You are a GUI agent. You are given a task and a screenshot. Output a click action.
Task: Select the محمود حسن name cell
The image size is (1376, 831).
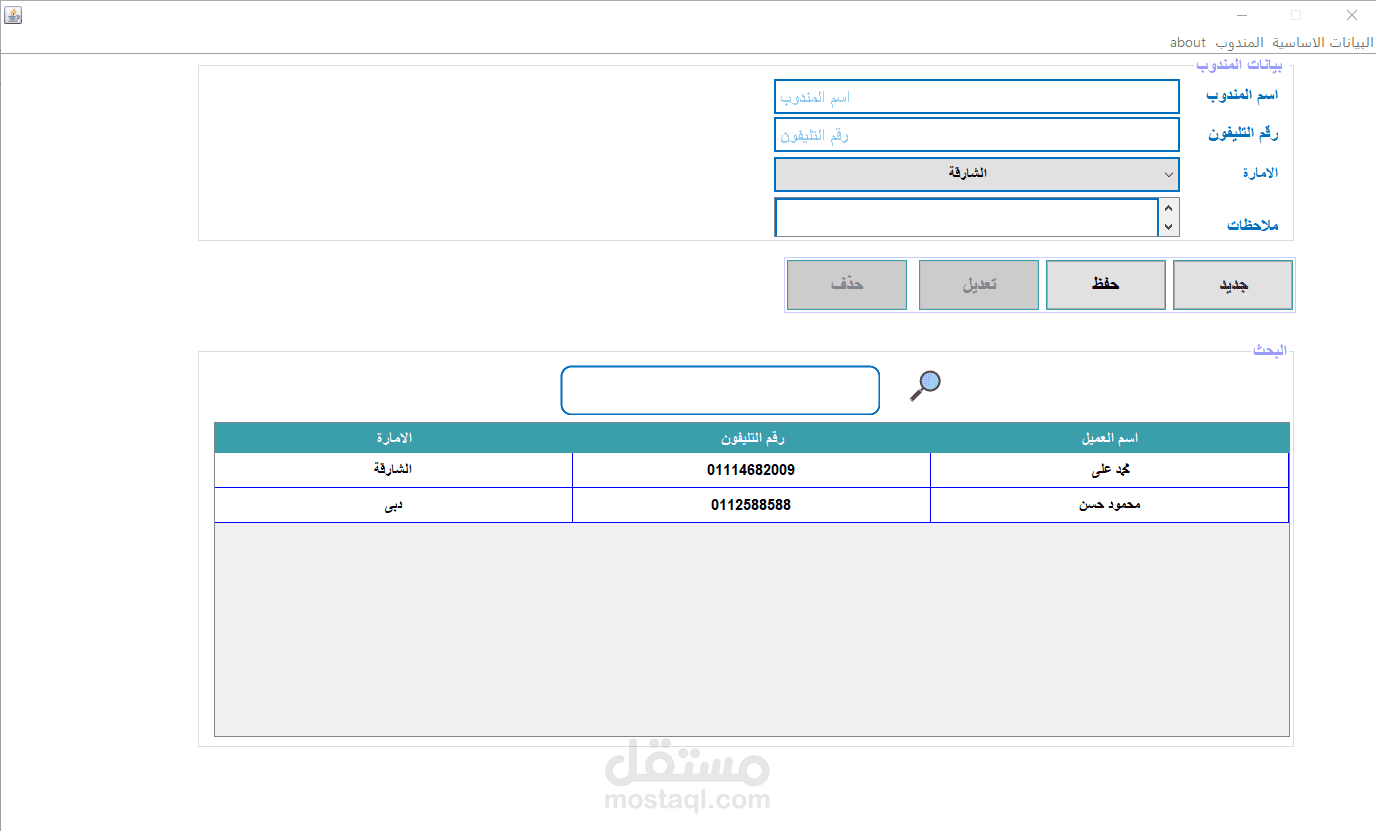pyautogui.click(x=1110, y=505)
